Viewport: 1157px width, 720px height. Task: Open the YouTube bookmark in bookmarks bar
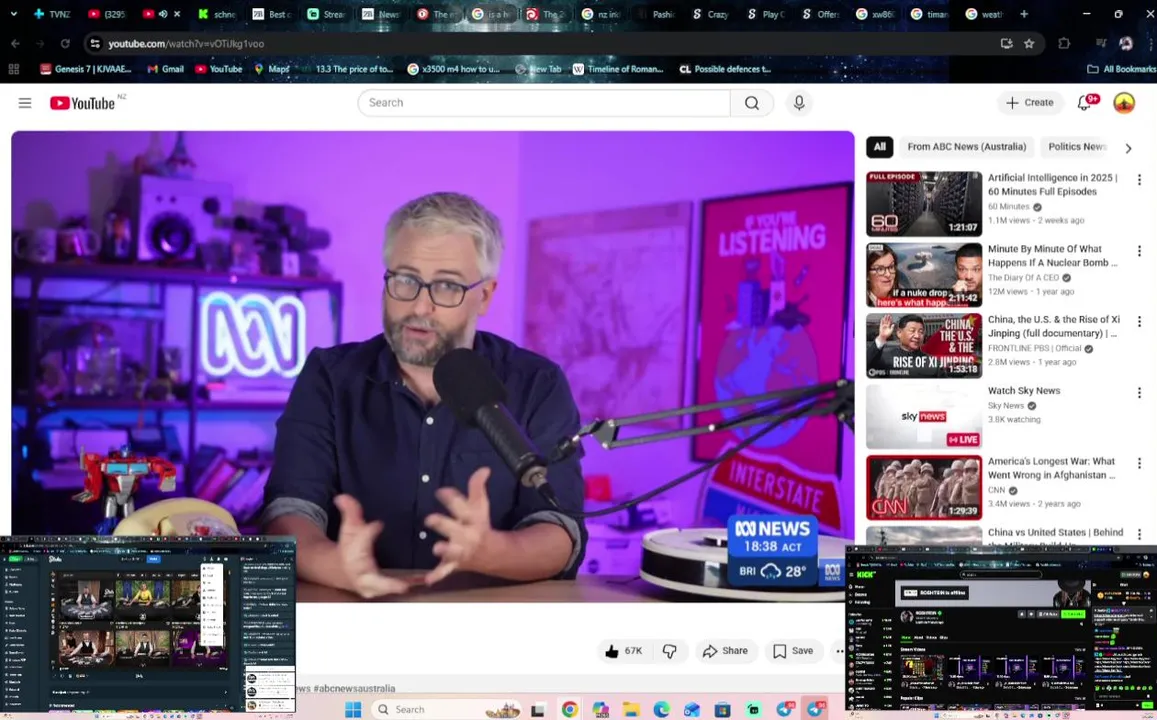click(x=218, y=69)
